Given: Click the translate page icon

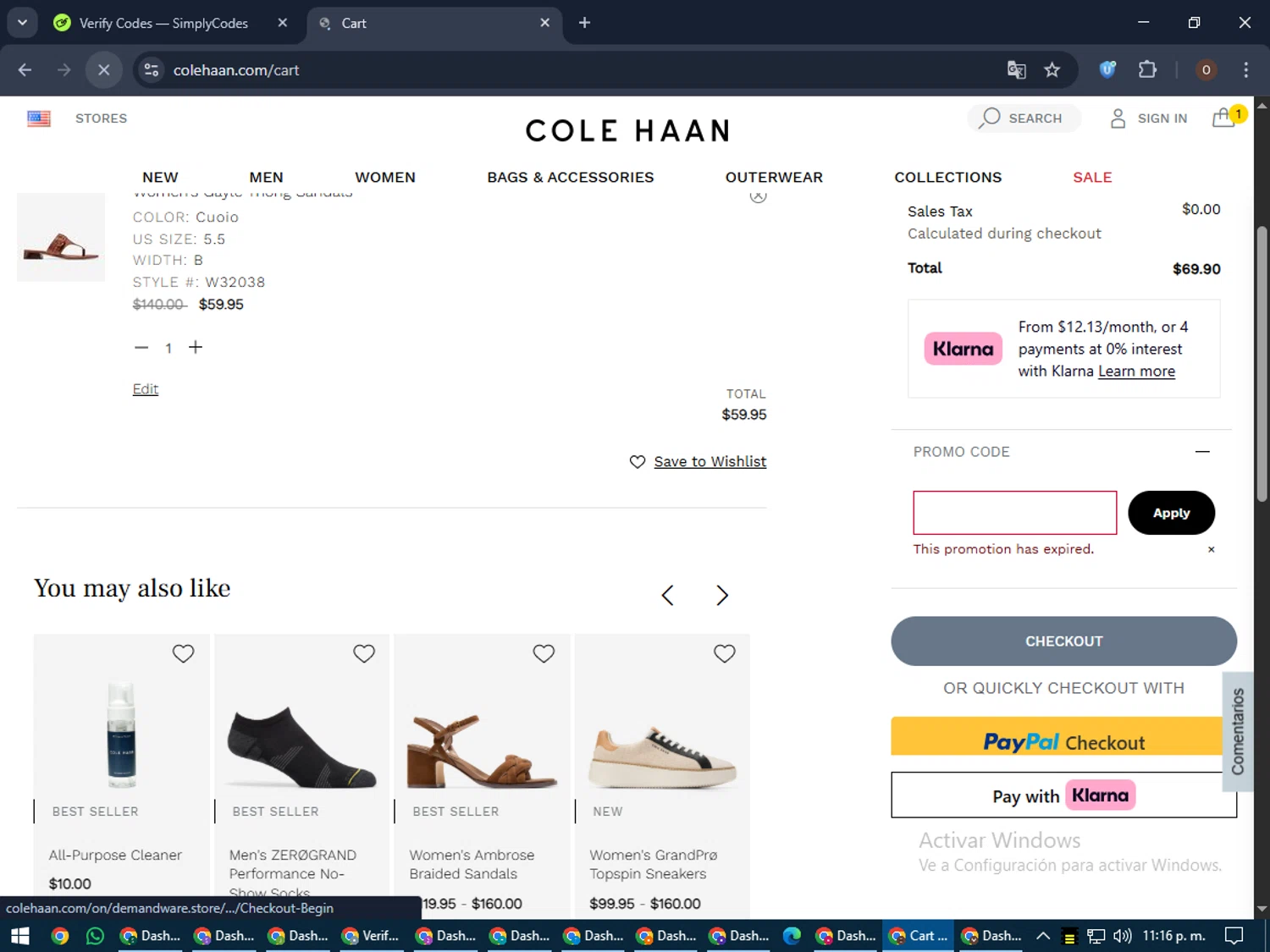Looking at the screenshot, I should [x=1016, y=70].
